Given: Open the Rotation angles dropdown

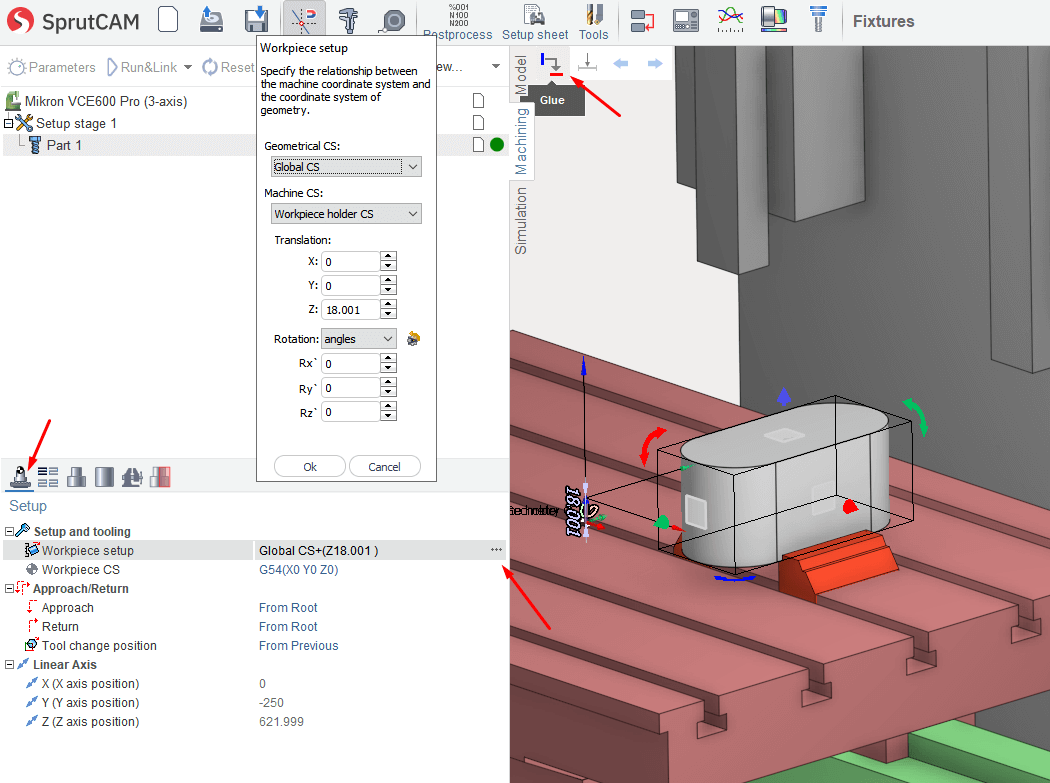Looking at the screenshot, I should (359, 339).
